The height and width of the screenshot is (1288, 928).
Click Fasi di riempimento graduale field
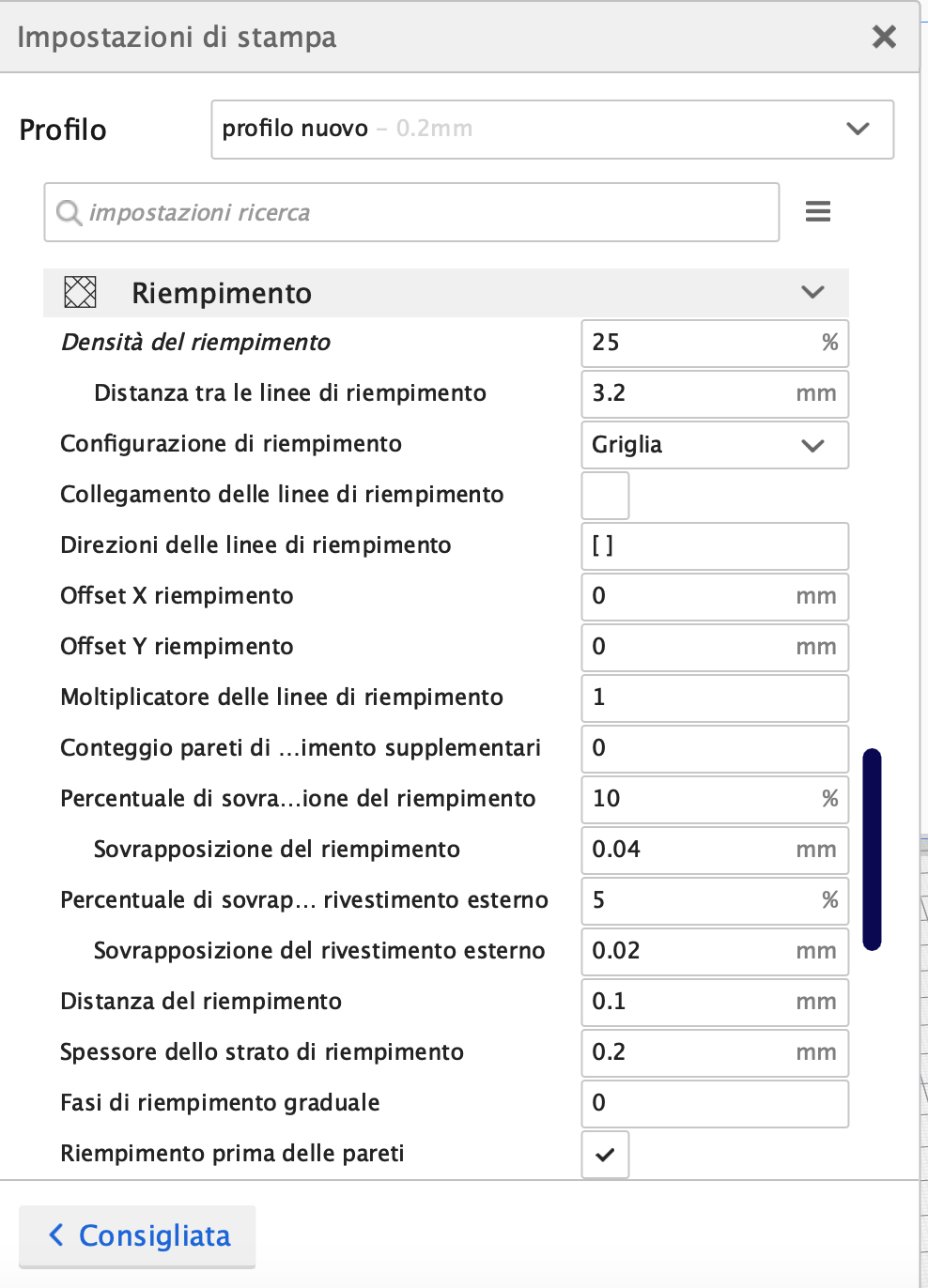pyautogui.click(x=714, y=1104)
